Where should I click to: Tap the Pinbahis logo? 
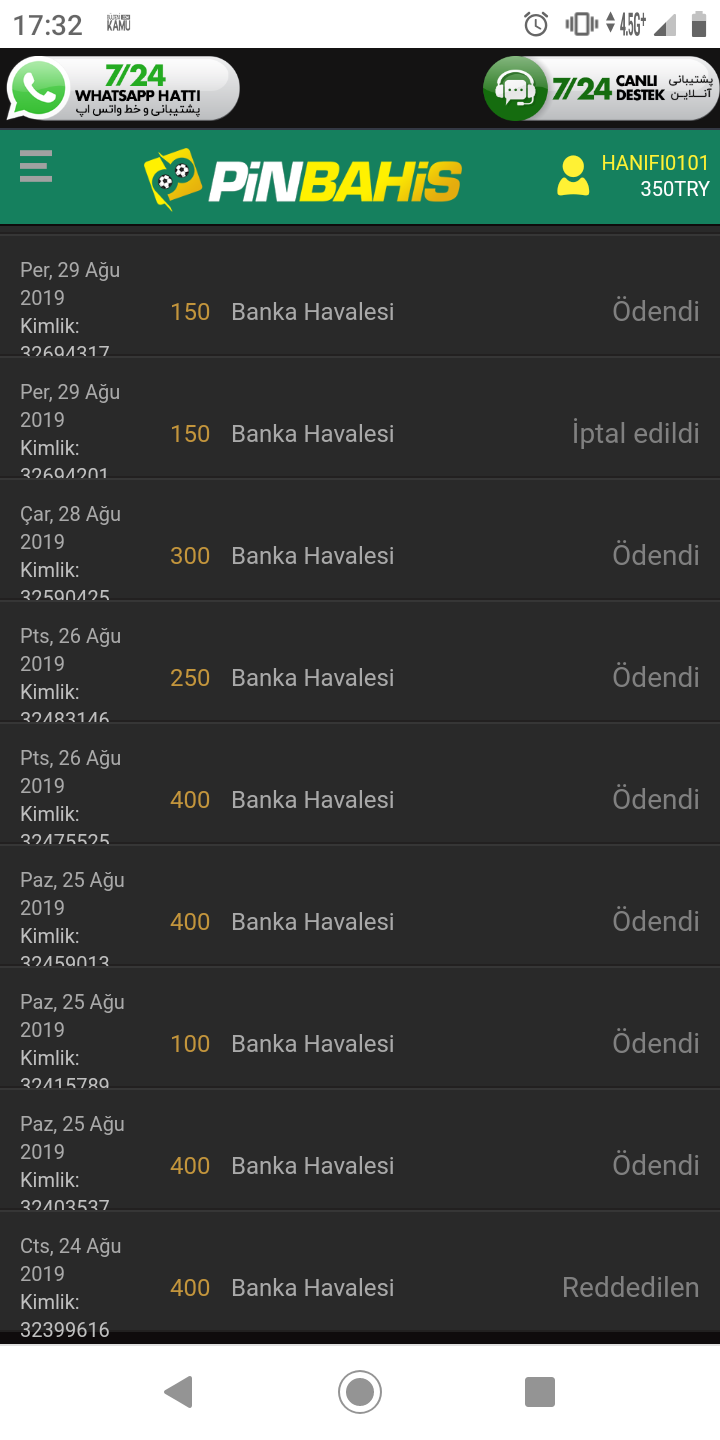(302, 179)
